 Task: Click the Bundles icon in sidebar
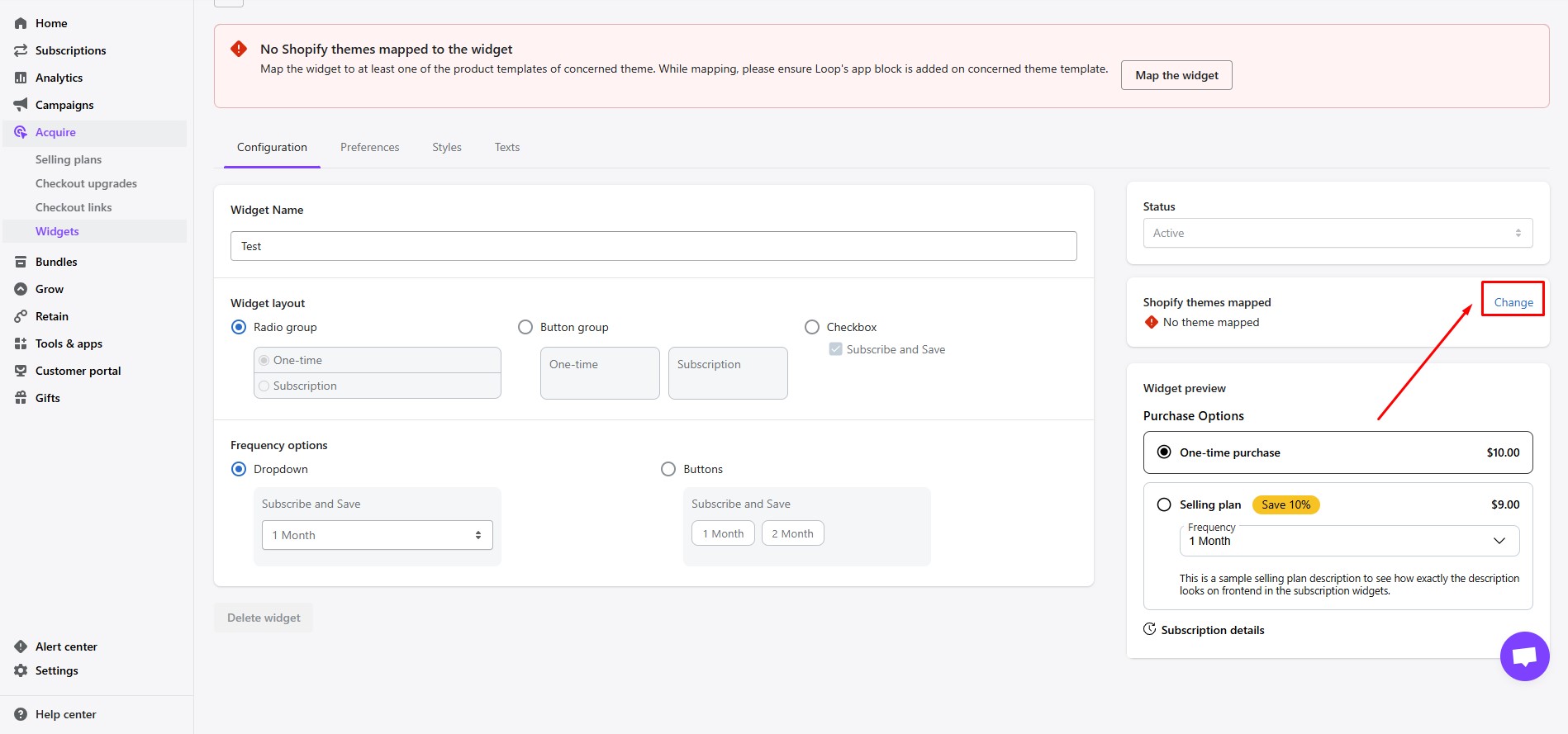[x=21, y=262]
